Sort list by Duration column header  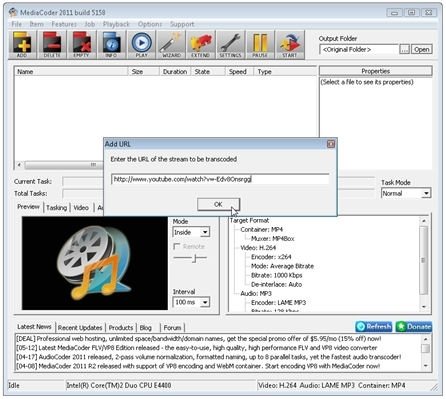pyautogui.click(x=175, y=72)
